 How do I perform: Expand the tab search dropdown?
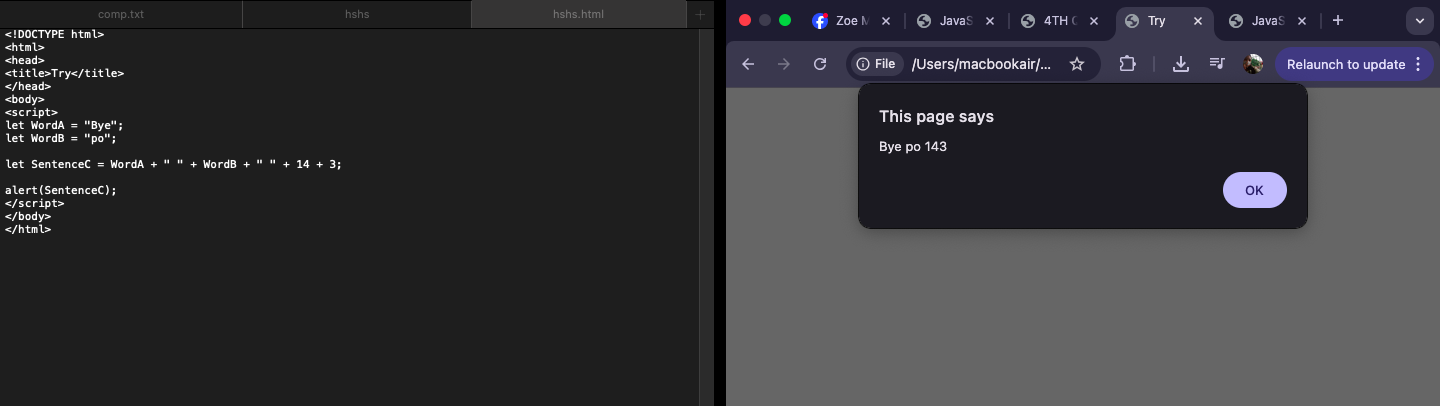pos(1419,21)
